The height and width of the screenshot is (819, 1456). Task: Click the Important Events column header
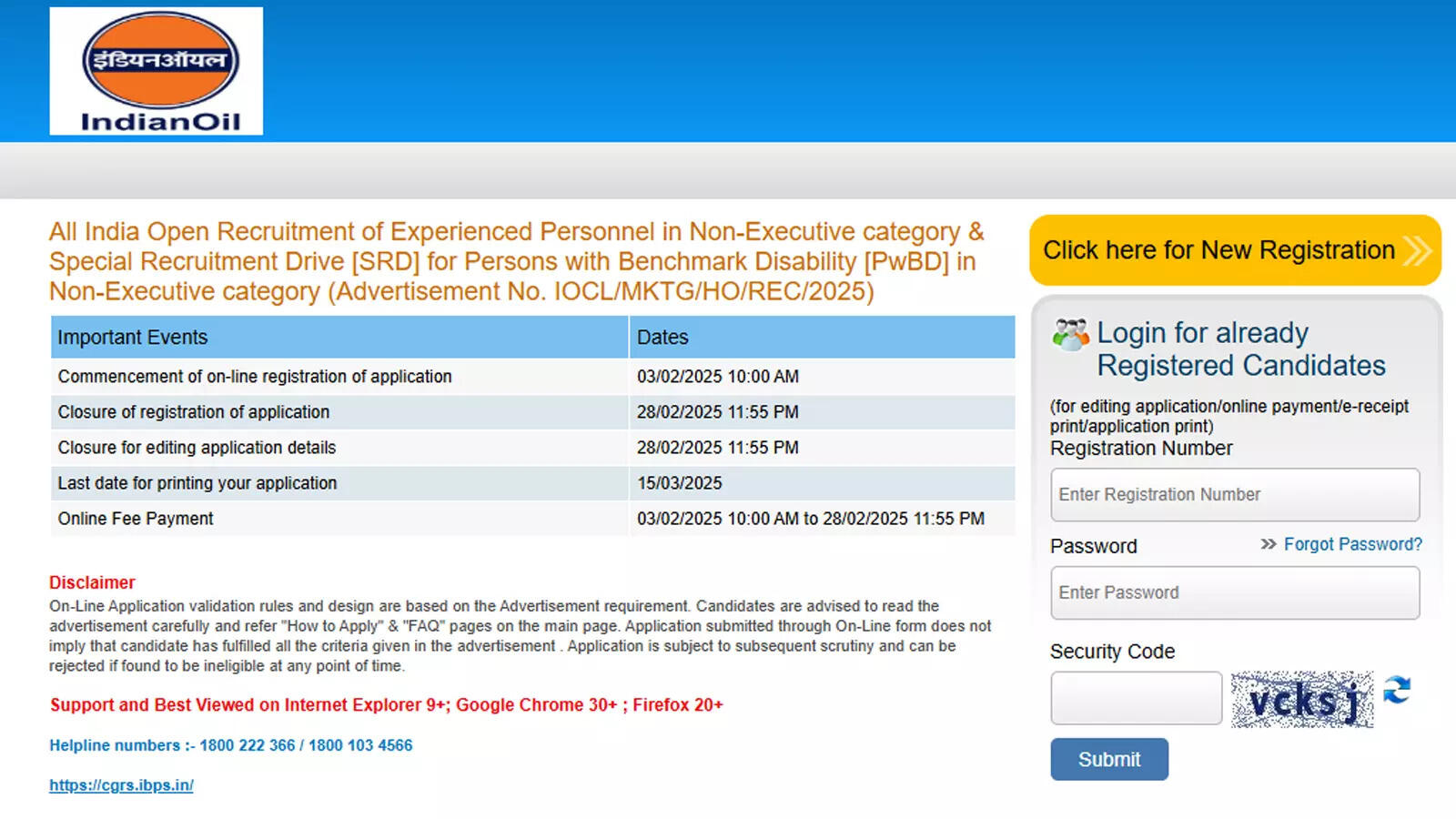[x=133, y=338]
